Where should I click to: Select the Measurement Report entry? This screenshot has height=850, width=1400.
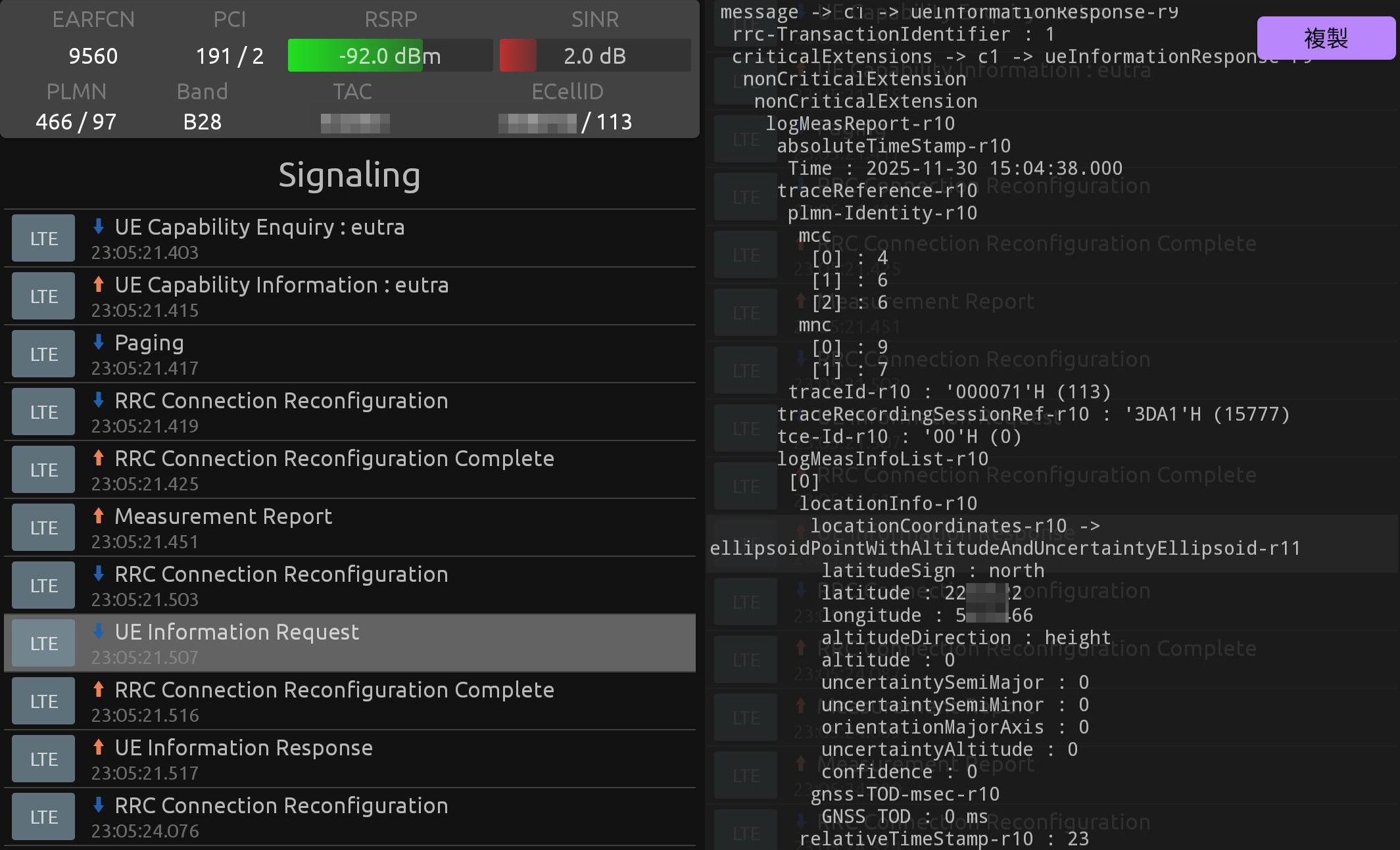click(x=223, y=517)
